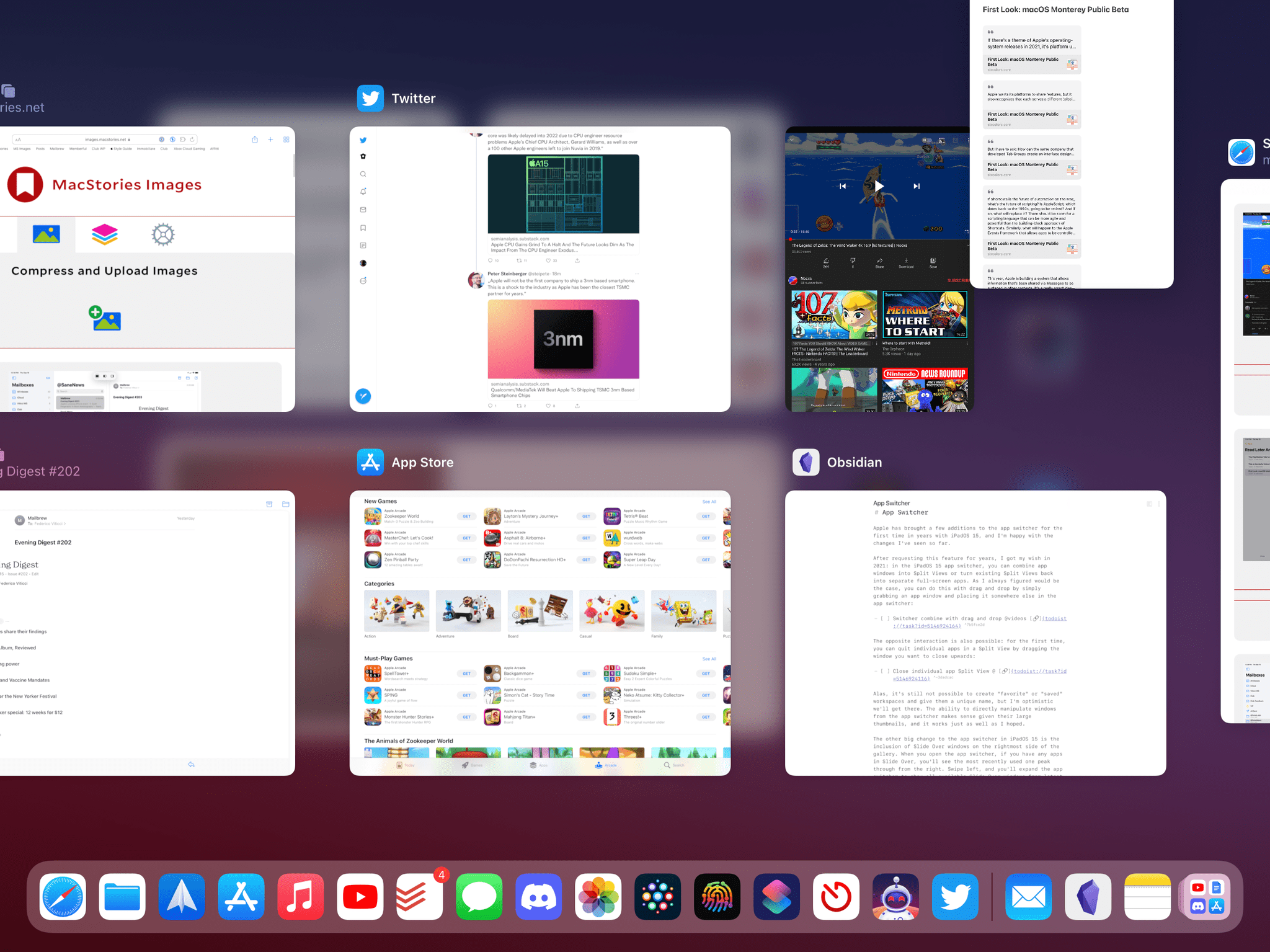Skip to next video in YouTube player
Viewport: 1270px width, 952px height.
pos(916,186)
